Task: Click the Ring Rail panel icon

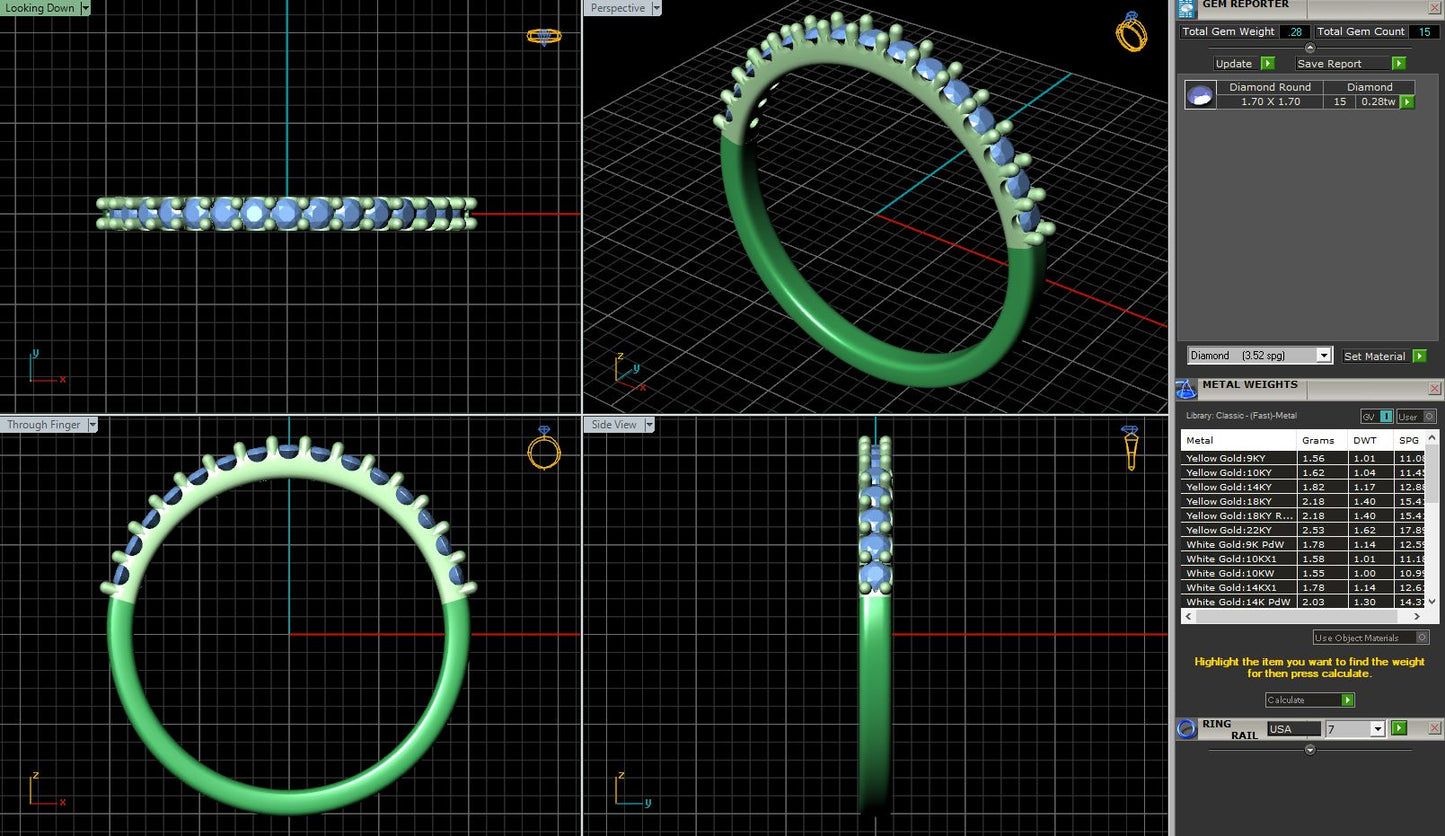Action: point(1186,728)
